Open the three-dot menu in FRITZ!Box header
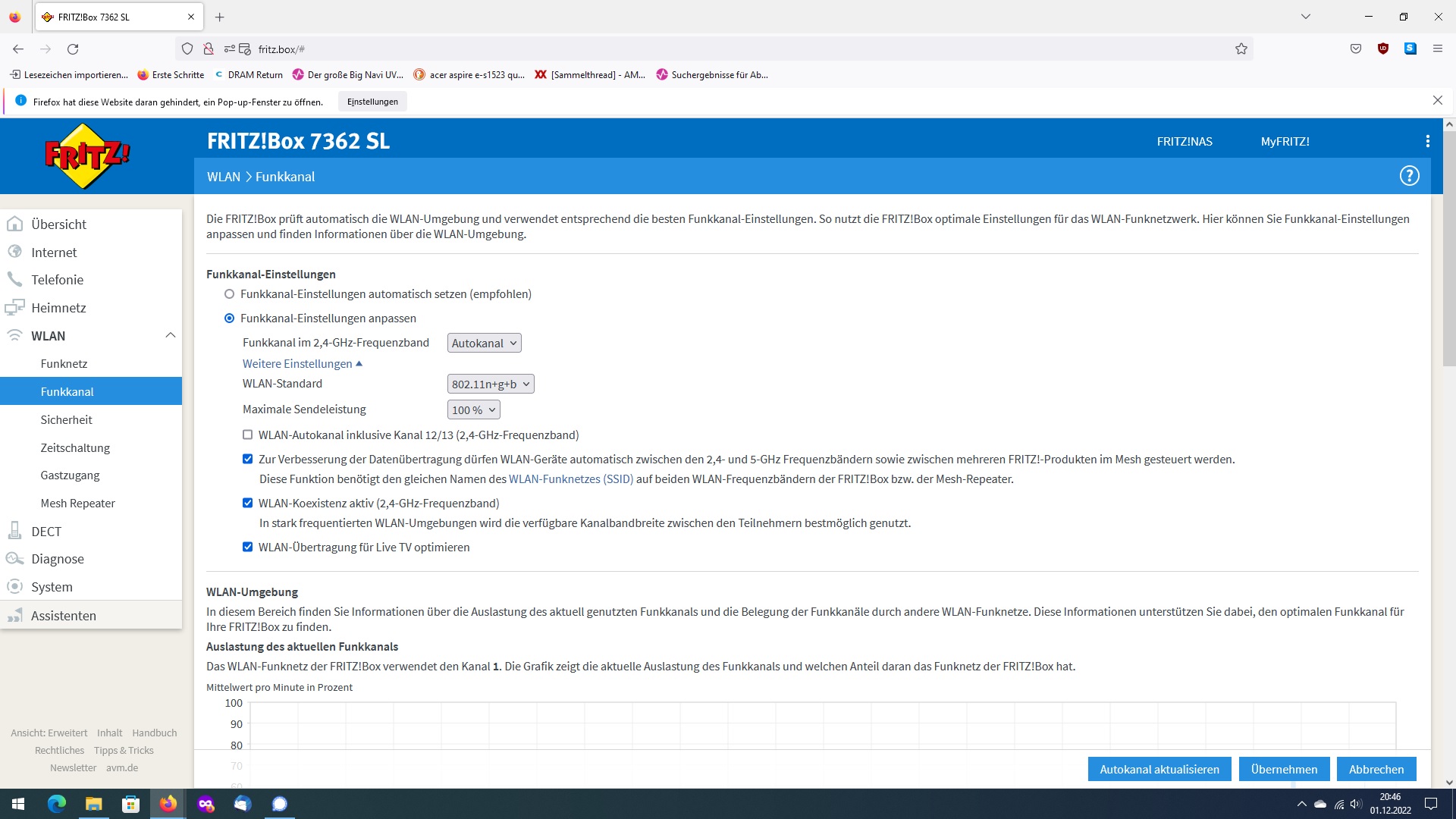This screenshot has height=819, width=1456. click(x=1427, y=141)
